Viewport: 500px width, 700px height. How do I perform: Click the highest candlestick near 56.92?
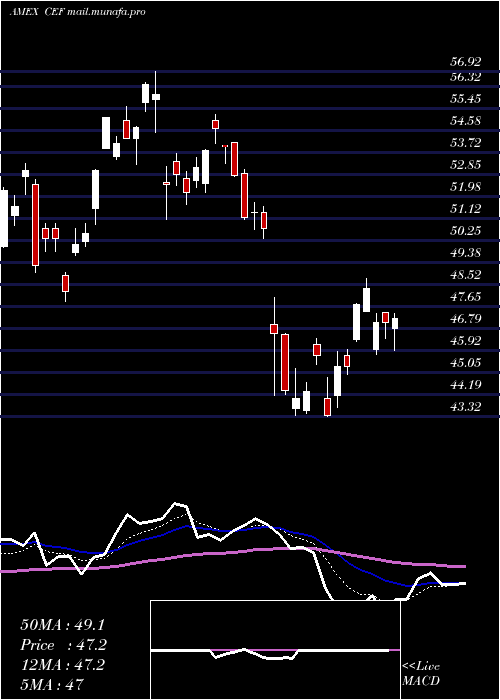tap(156, 102)
